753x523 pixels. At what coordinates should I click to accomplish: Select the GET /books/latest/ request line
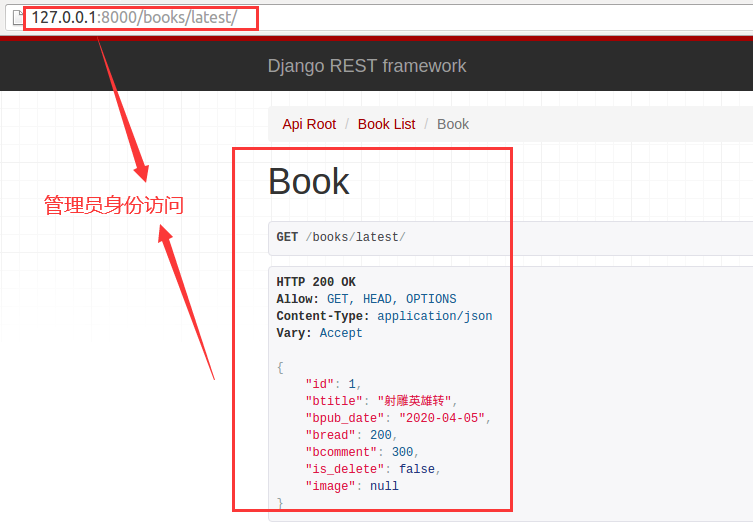340,237
